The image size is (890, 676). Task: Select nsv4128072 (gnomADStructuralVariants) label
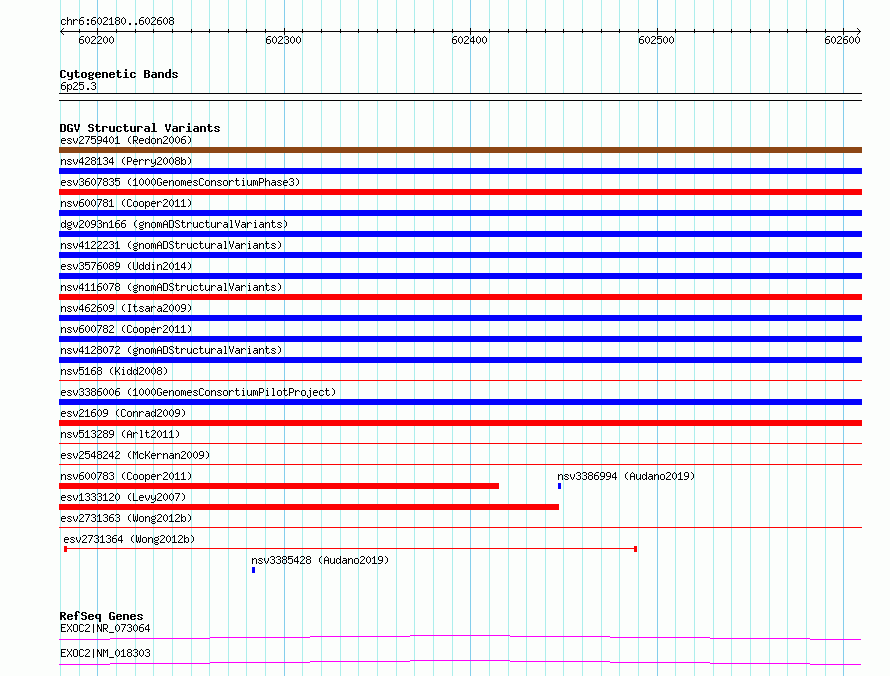[x=171, y=350]
